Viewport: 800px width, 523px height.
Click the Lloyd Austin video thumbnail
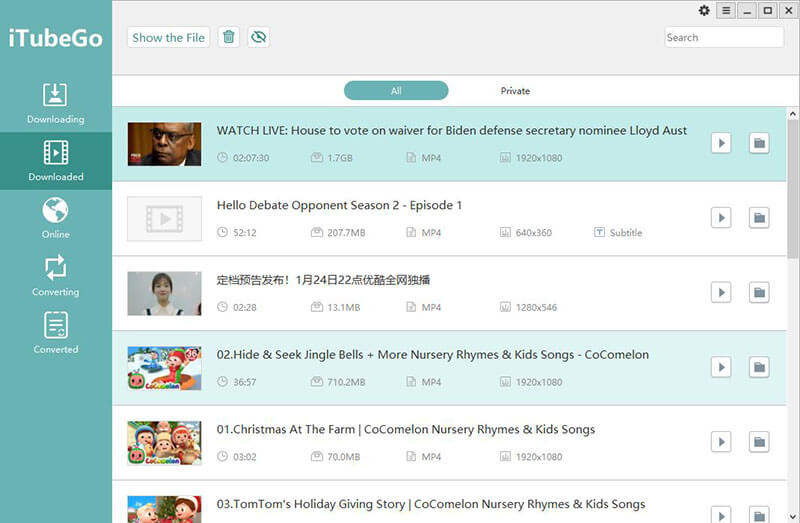click(x=164, y=144)
